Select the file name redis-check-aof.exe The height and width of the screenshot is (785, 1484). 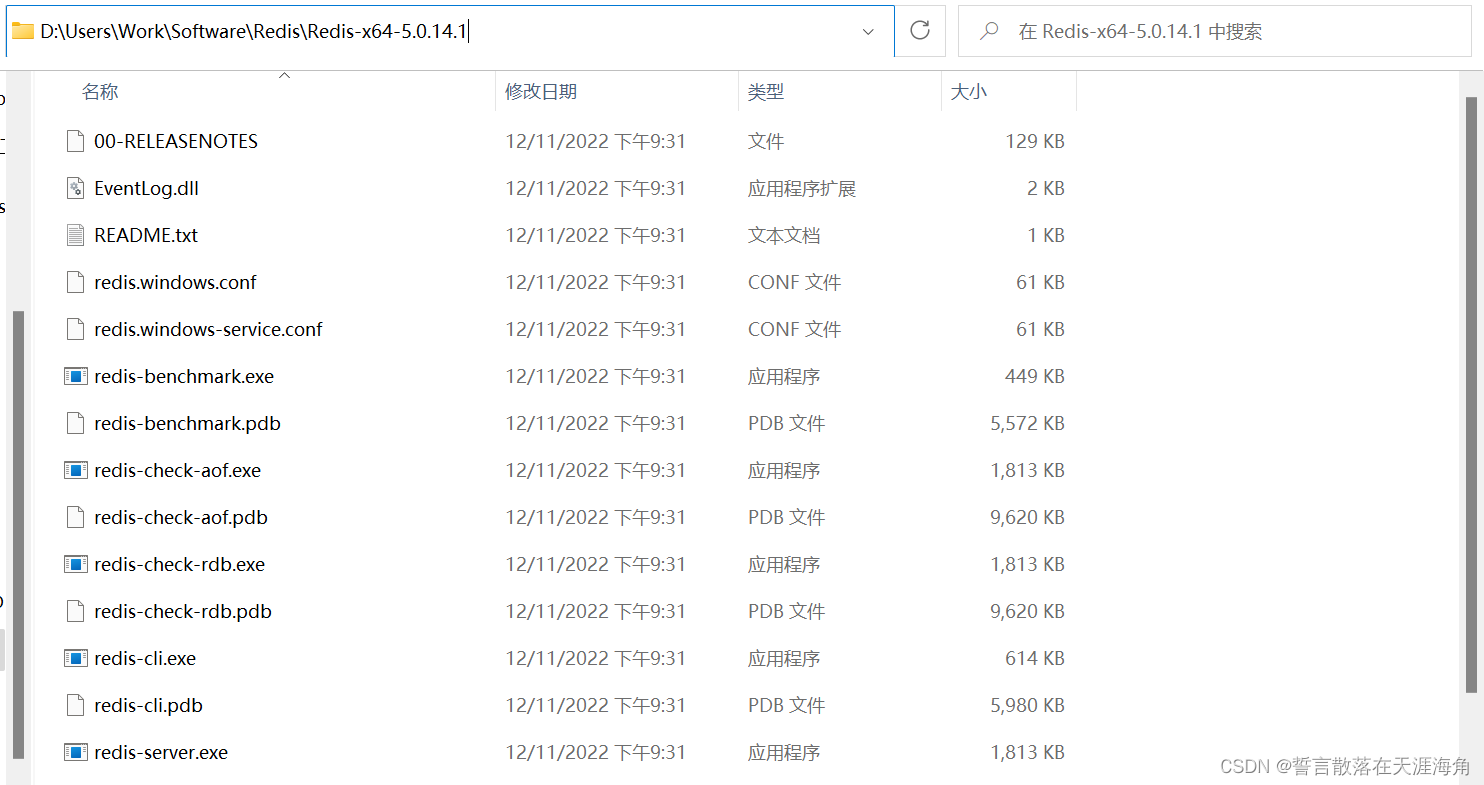(x=178, y=470)
